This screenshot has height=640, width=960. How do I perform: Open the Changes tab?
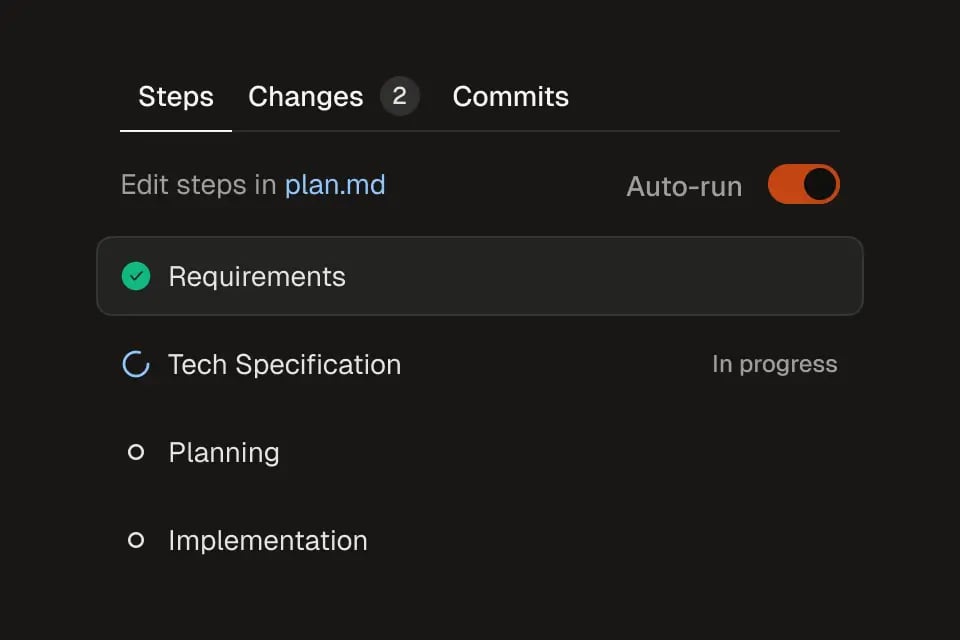coord(305,97)
